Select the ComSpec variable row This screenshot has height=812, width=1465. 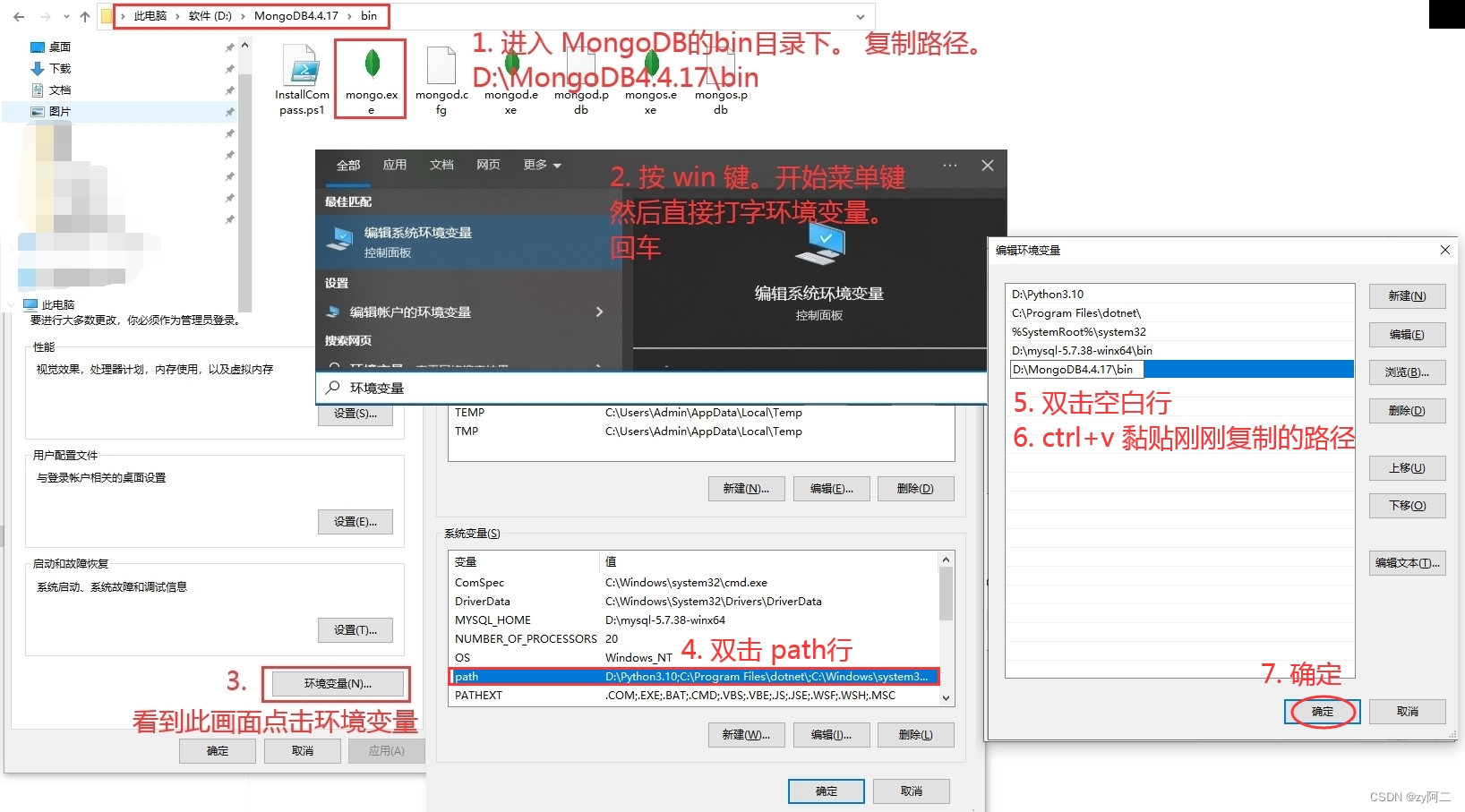[x=694, y=582]
